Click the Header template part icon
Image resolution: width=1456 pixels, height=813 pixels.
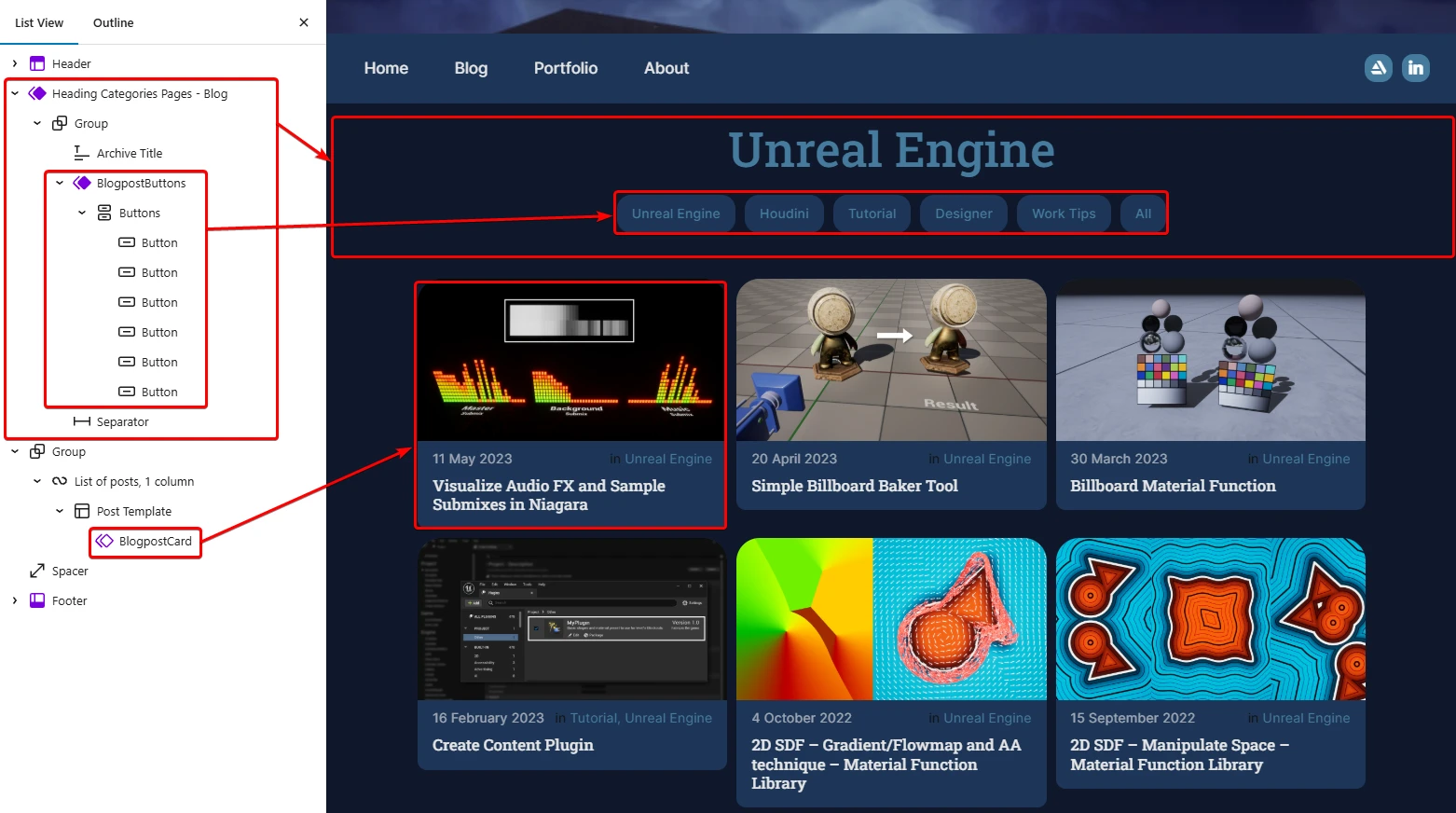tap(37, 63)
